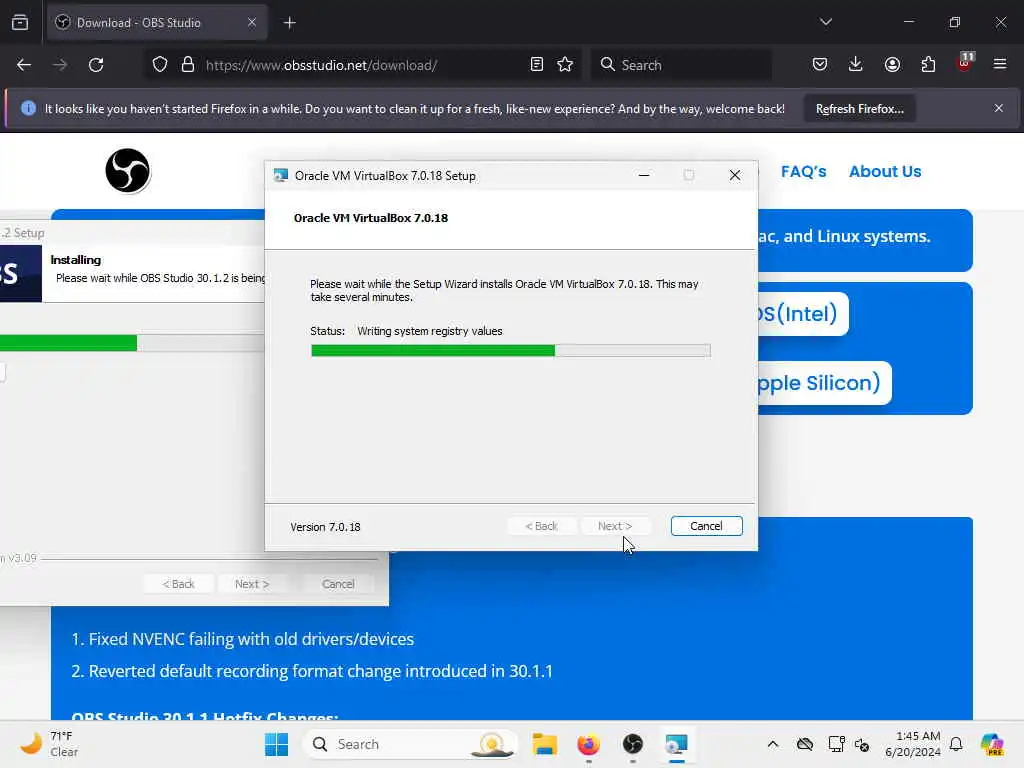Click Next in the OBS Studio Setup window
The image size is (1024, 768).
pos(252,584)
